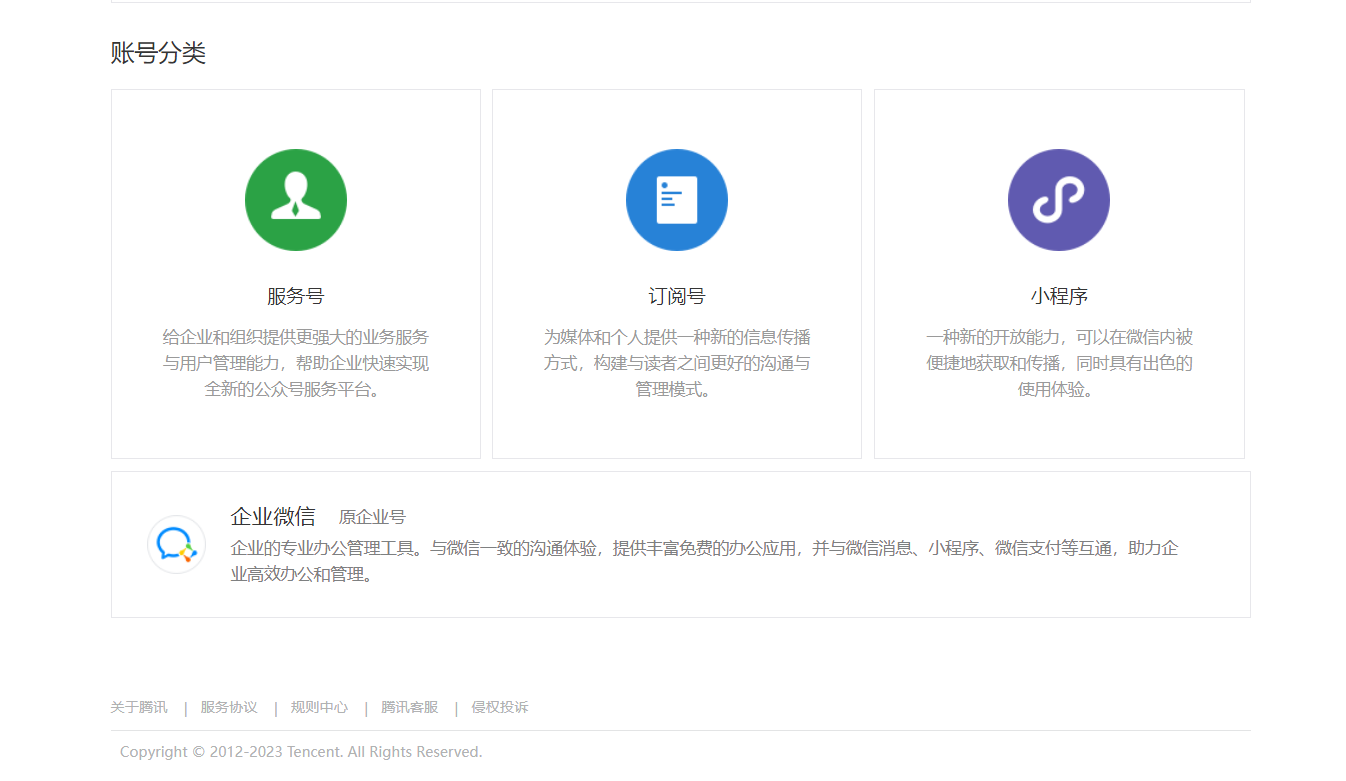Open the 服务协议 footer link
This screenshot has height=781, width=1346.
pyautogui.click(x=229, y=707)
